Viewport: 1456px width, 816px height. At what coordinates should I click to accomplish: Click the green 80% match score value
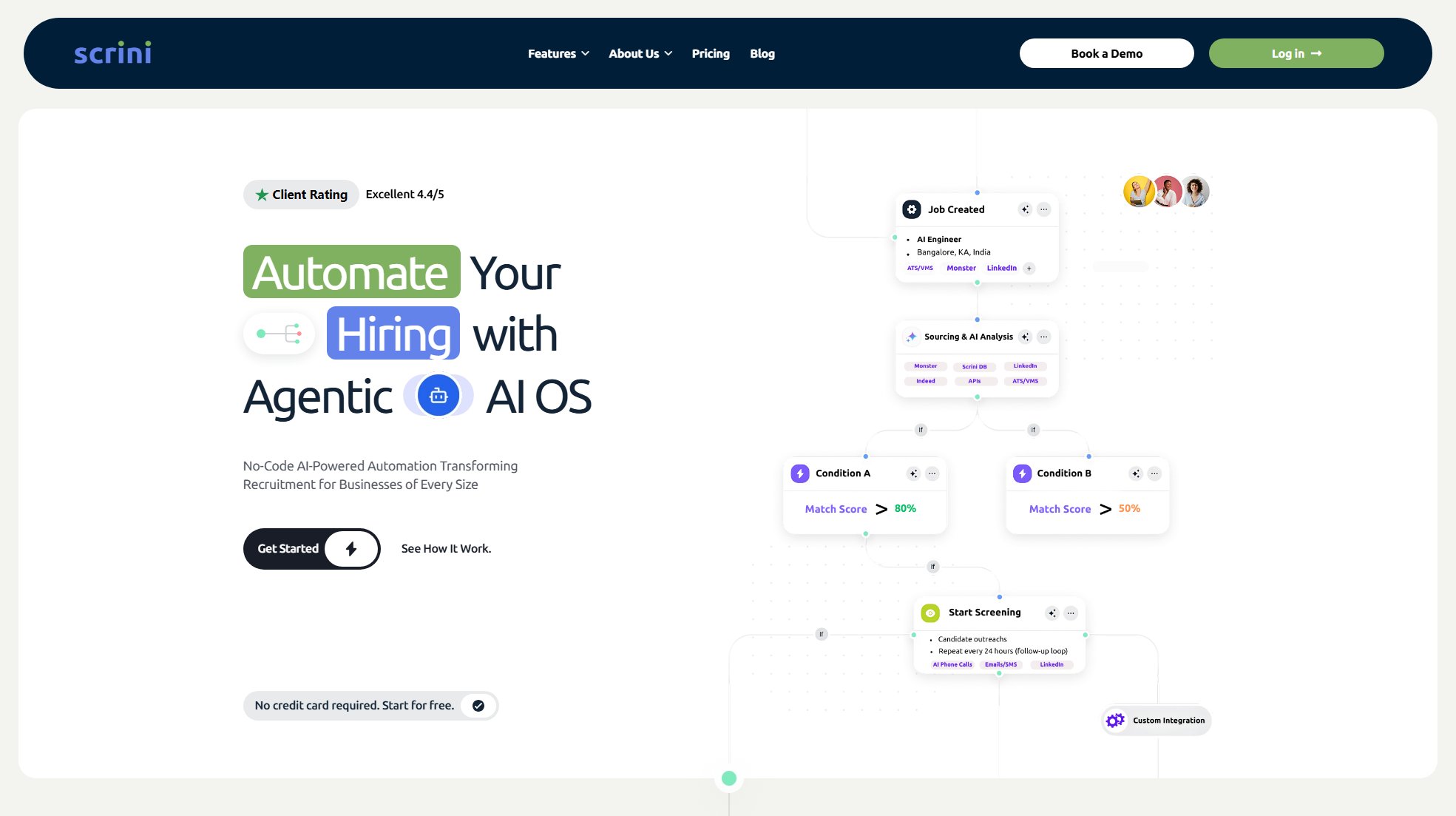904,508
